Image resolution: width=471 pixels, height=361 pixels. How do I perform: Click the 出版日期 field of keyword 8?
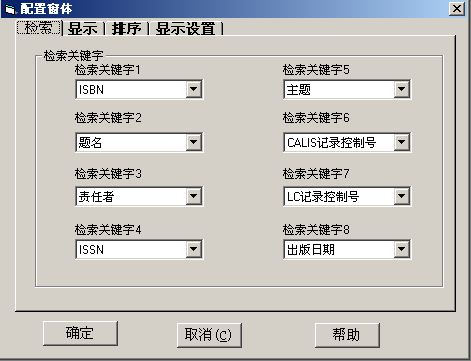point(339,249)
